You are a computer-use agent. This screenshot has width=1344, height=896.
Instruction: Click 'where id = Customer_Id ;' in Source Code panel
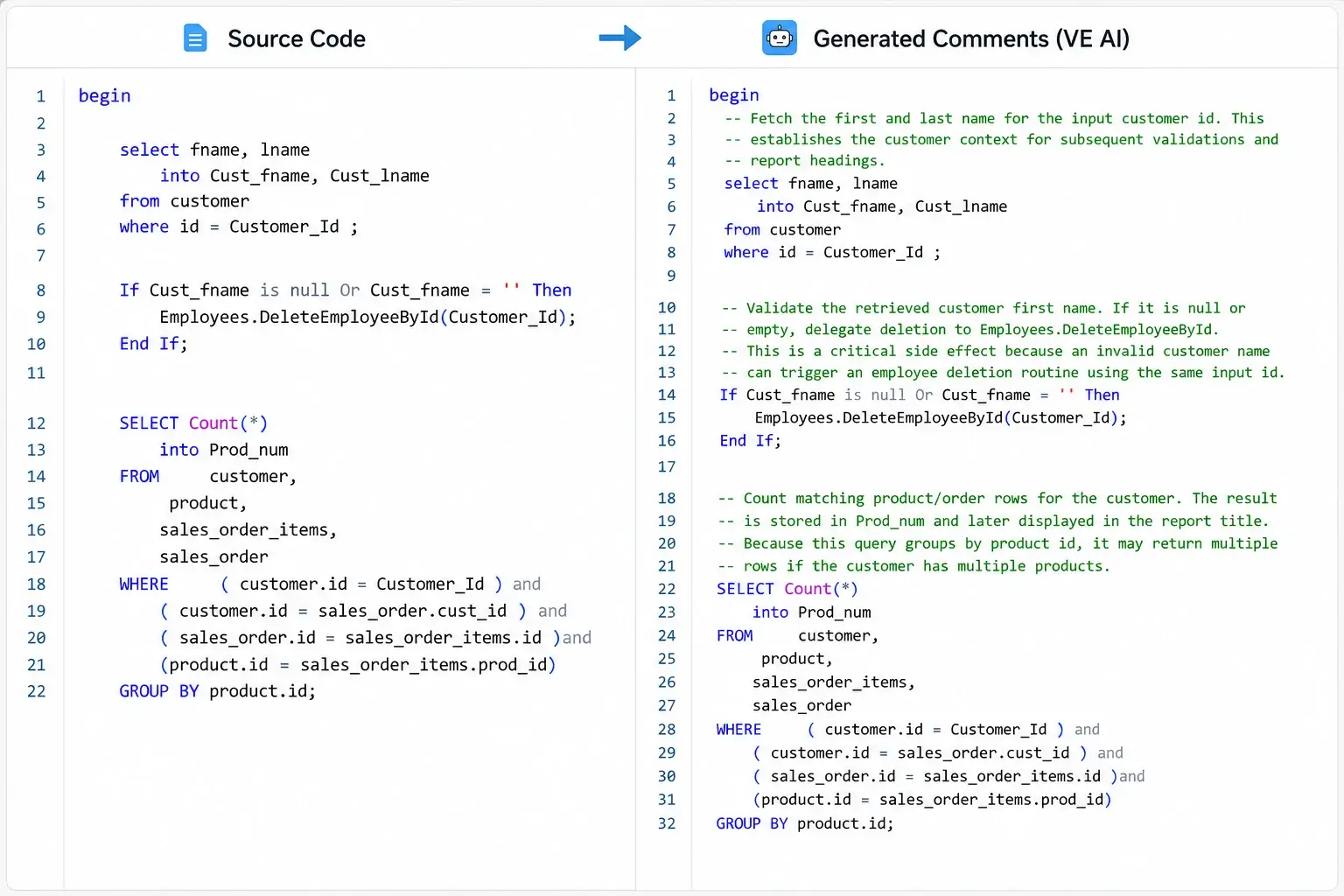[239, 227]
